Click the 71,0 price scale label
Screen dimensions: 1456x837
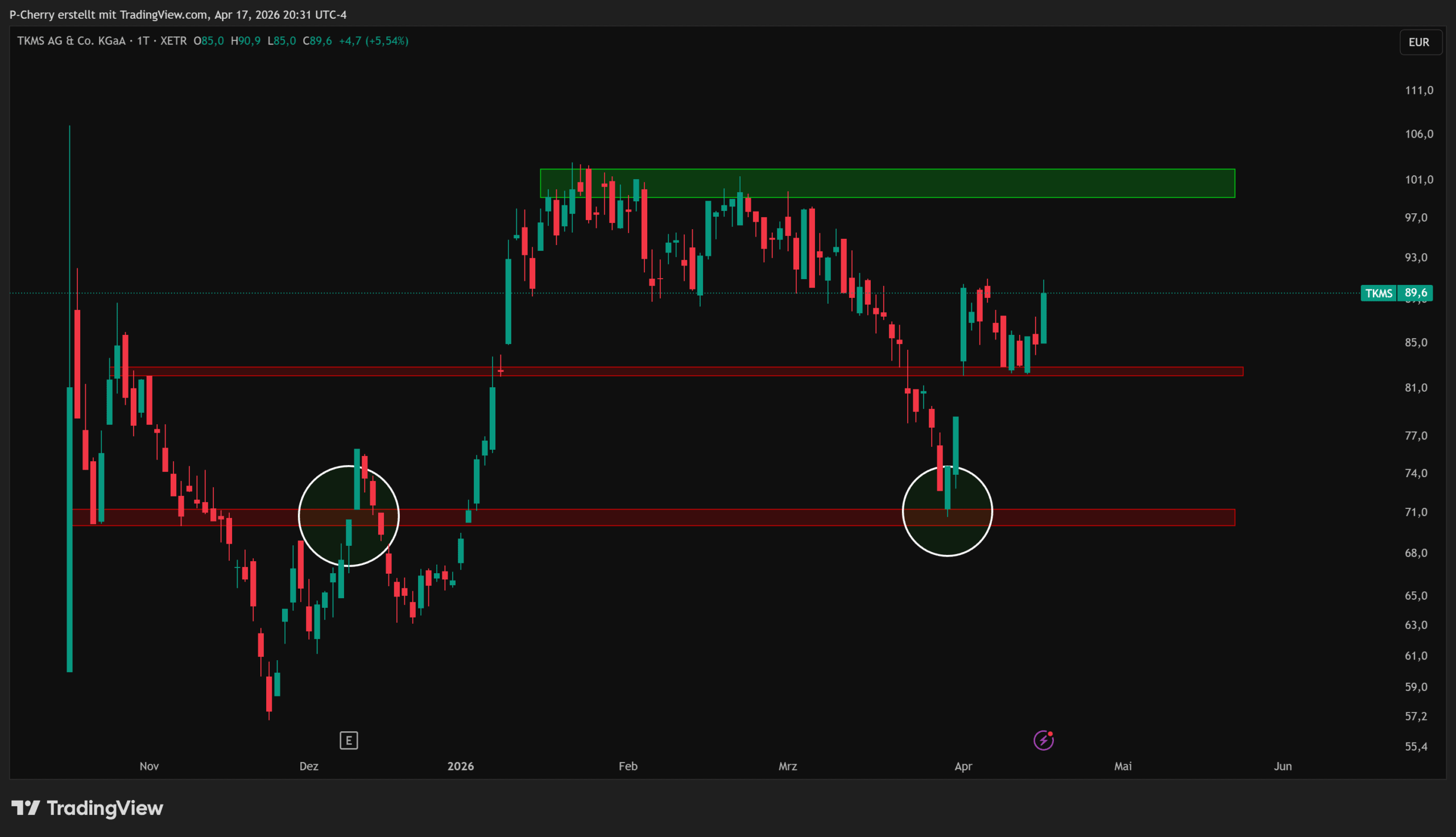1416,512
